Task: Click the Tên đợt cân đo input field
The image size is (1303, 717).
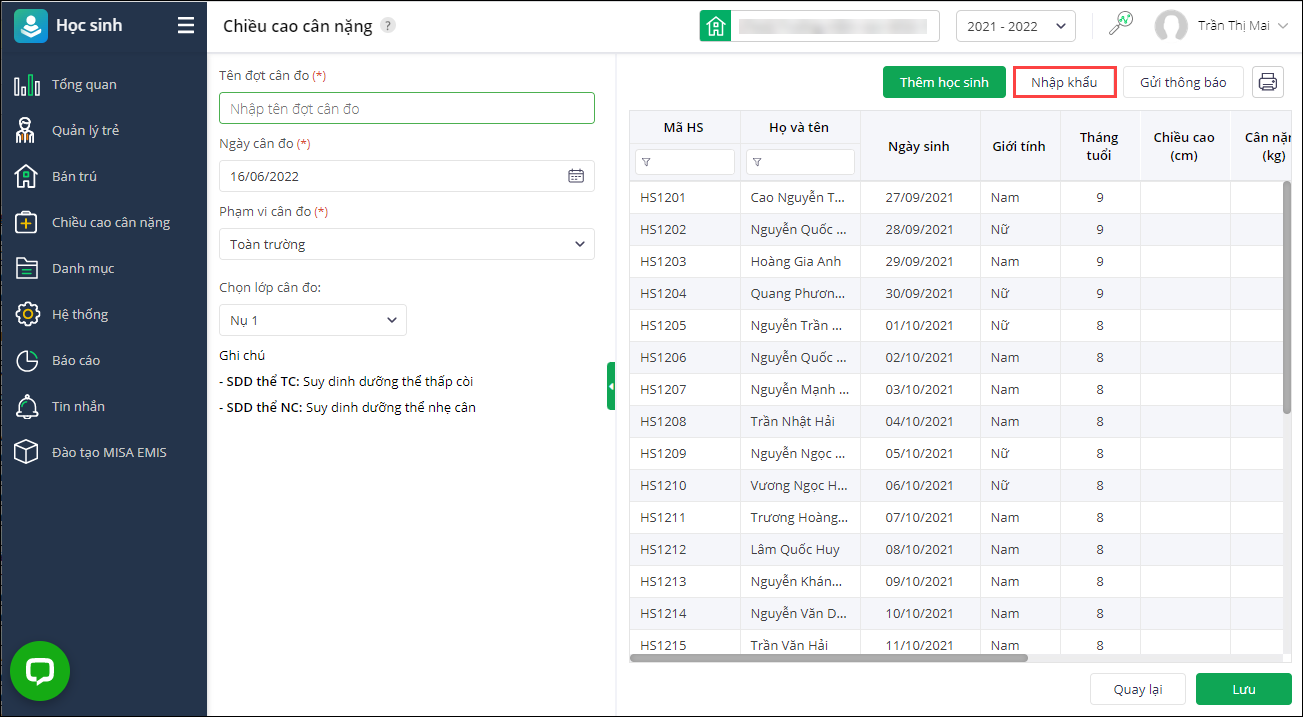Action: [x=407, y=108]
